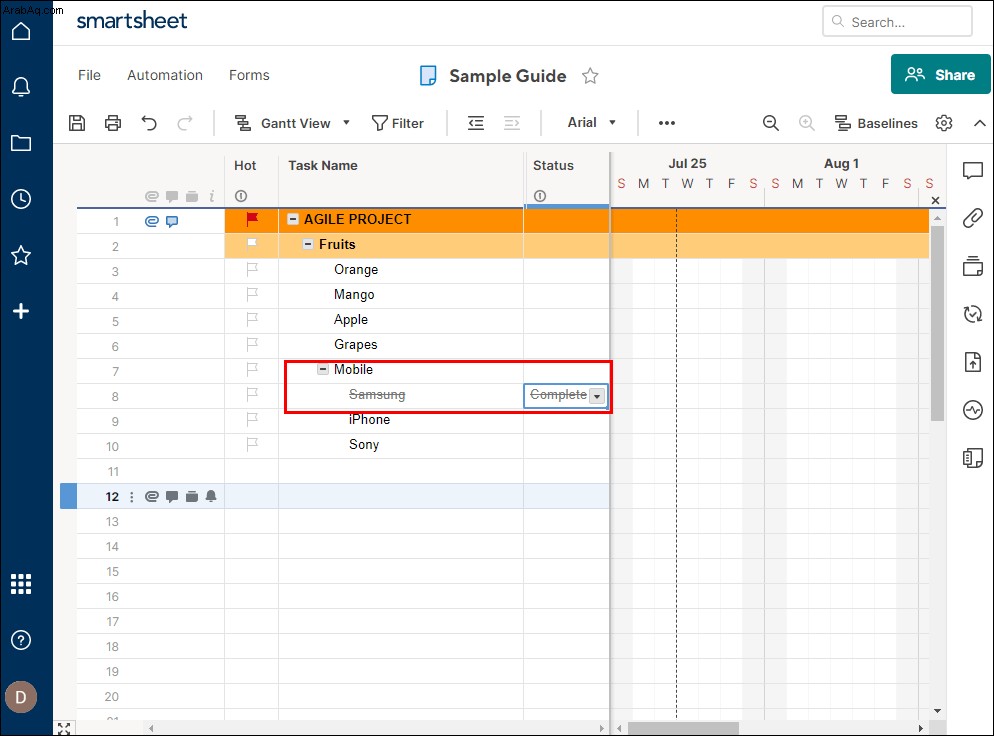Screen dimensions: 994x736
Task: Click the Redo arrow
Action: coord(185,123)
